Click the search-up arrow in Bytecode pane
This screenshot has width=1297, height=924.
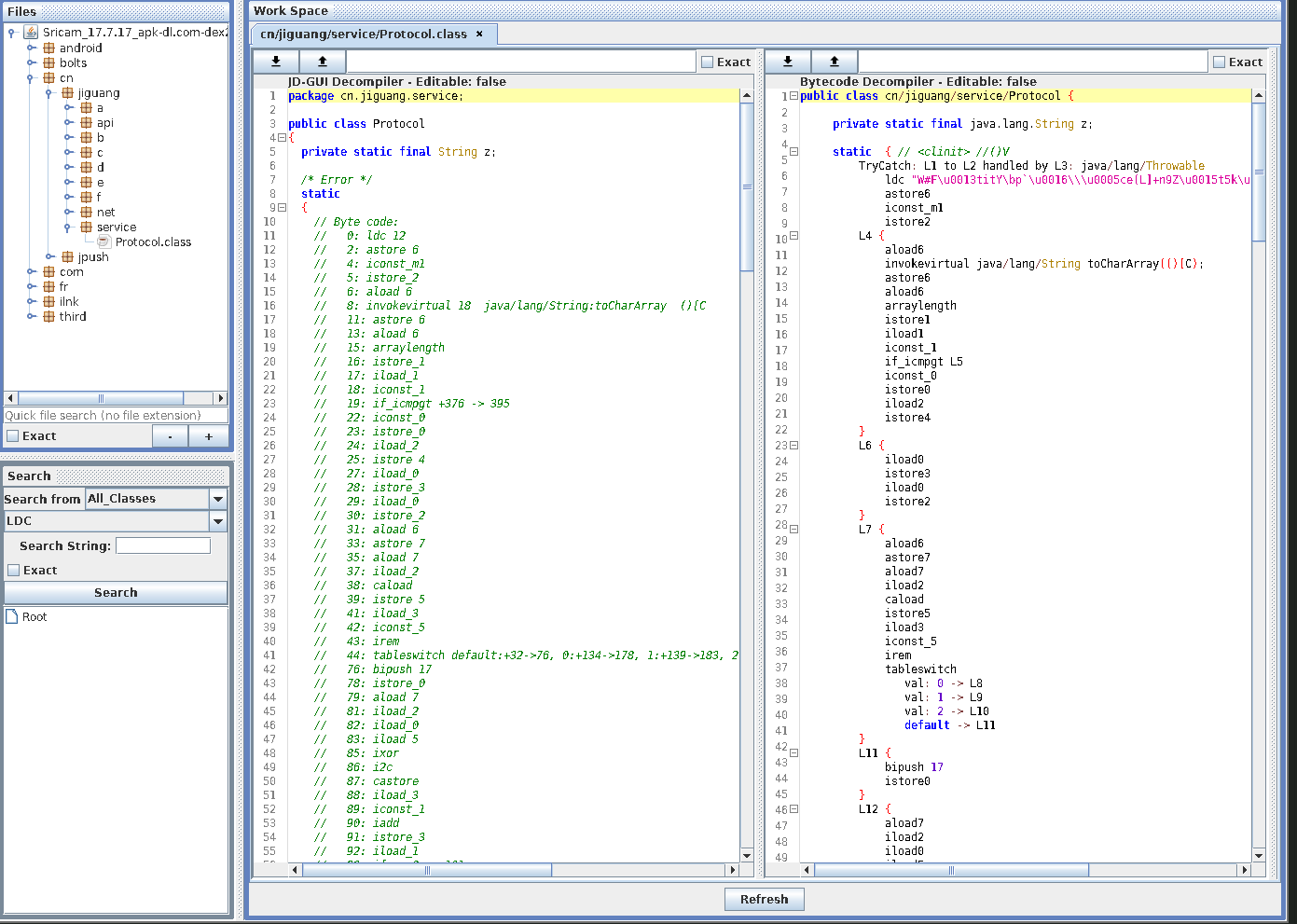pyautogui.click(x=835, y=62)
